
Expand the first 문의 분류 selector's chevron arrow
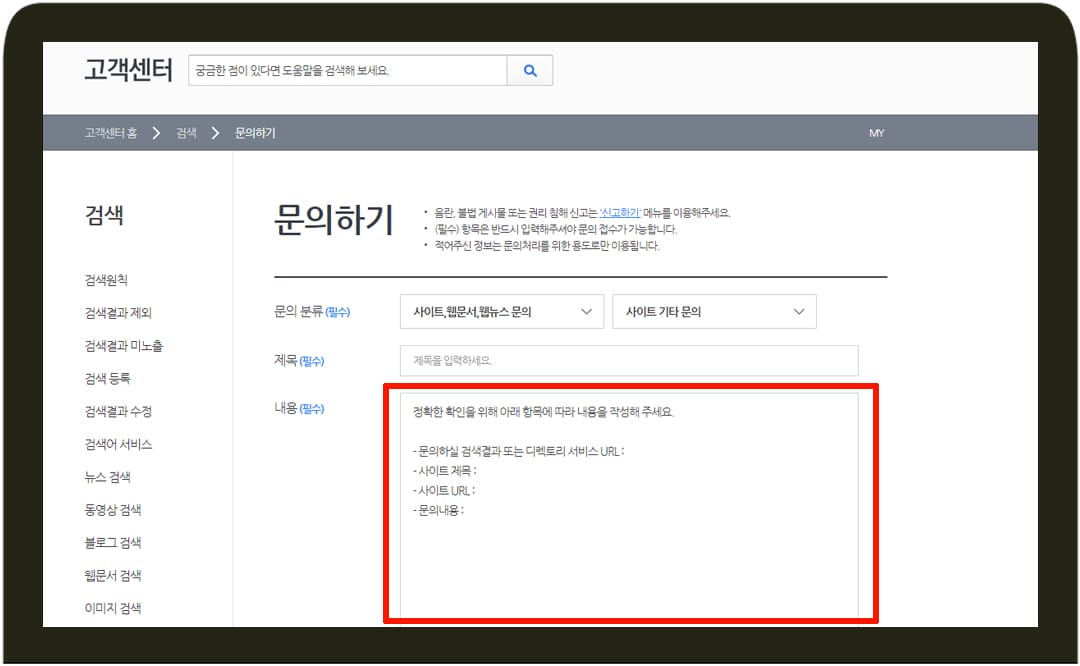click(588, 311)
